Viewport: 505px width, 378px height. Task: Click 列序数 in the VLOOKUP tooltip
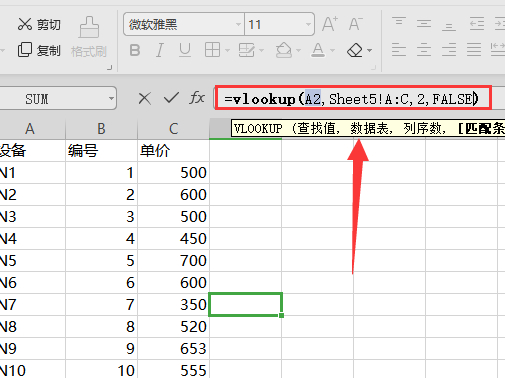tap(422, 128)
